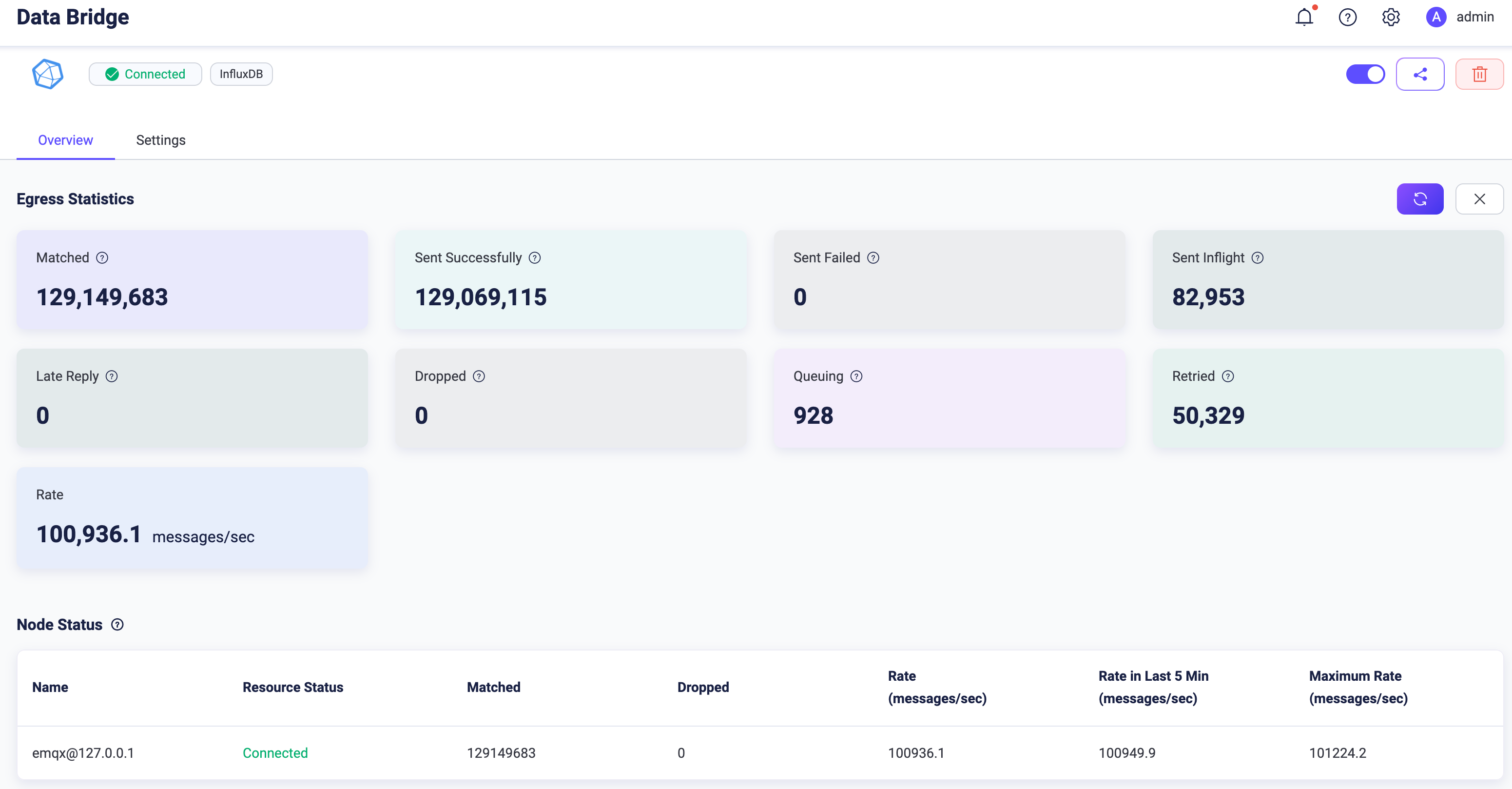Click the emqx@127.0.0.1 node name link

pyautogui.click(x=86, y=752)
